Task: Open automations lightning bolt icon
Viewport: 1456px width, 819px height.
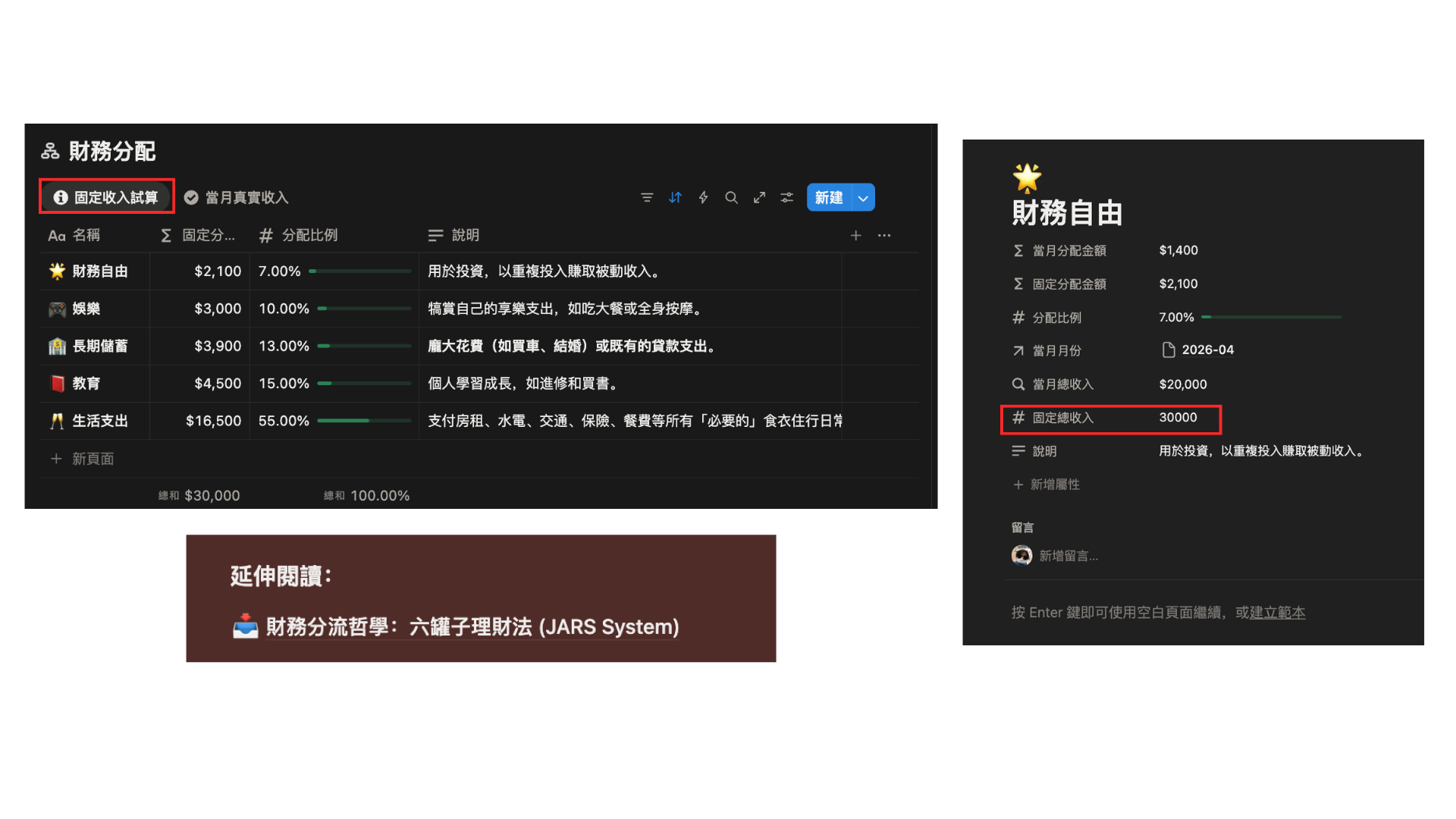Action: [703, 198]
